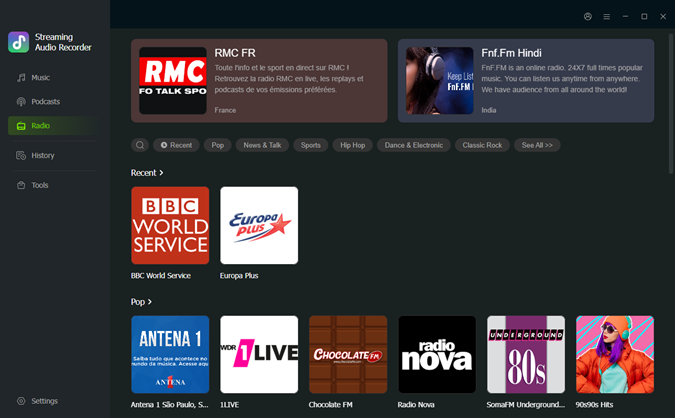Filter stations by Pop
The image size is (675, 418).
click(x=218, y=145)
